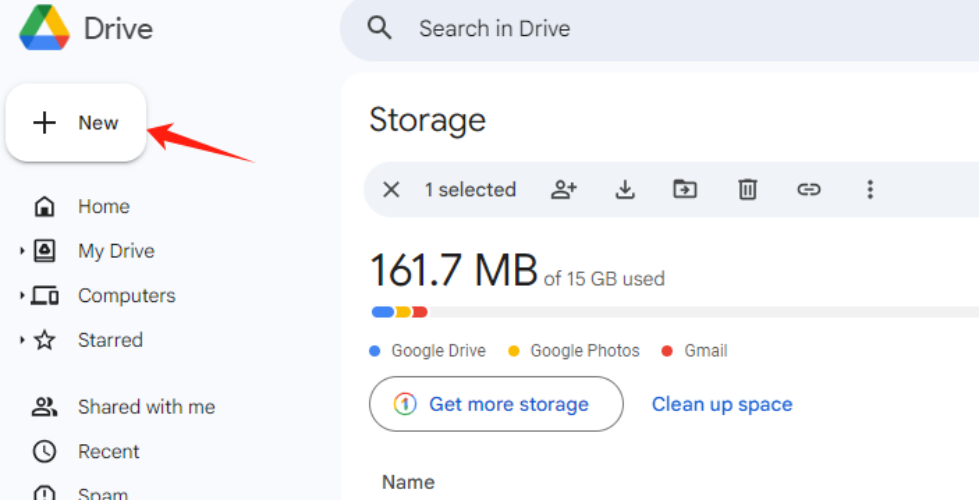The width and height of the screenshot is (979, 500).
Task: Click the New button
Action: [x=77, y=123]
